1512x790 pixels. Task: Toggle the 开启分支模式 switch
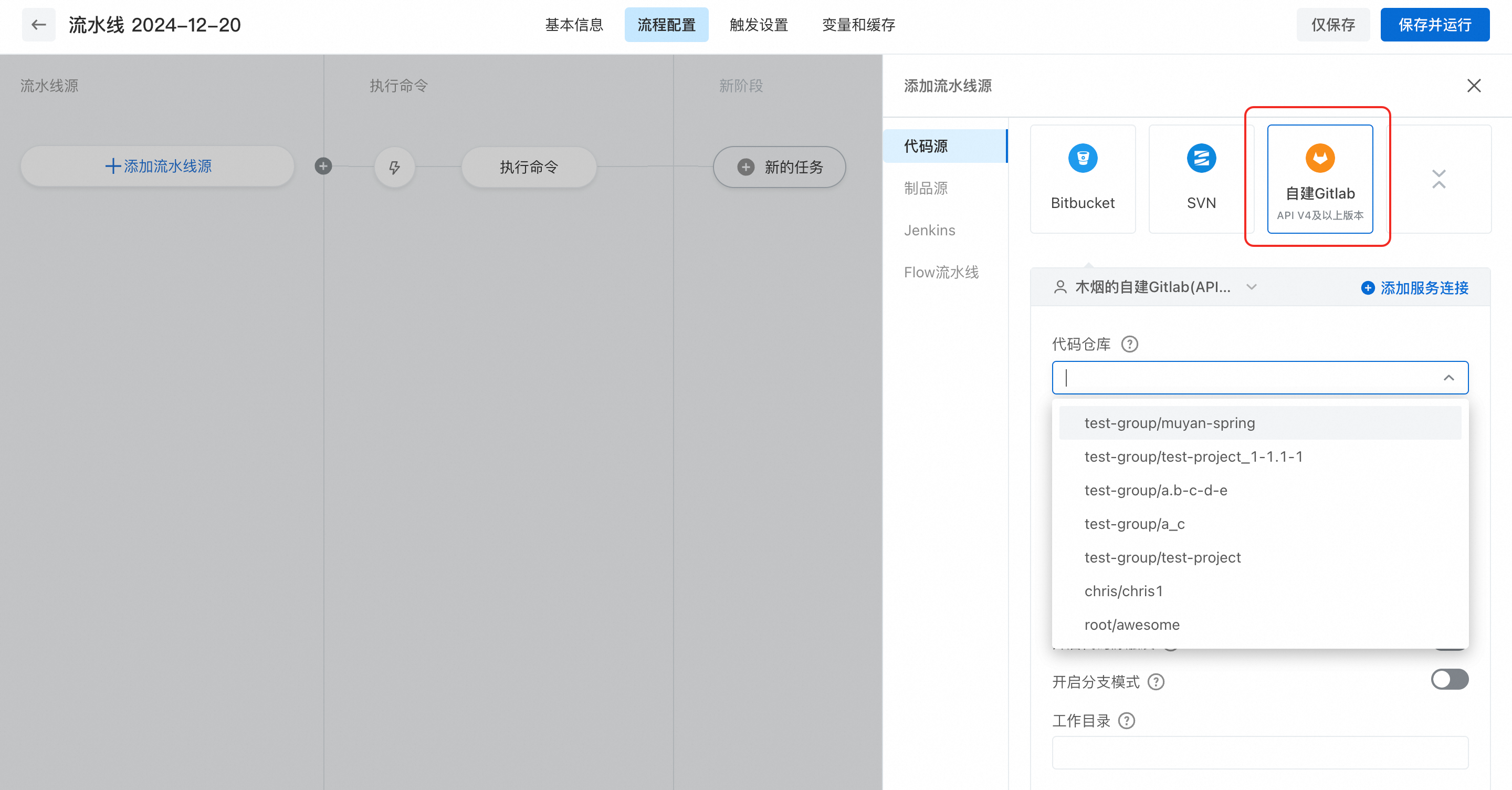click(x=1449, y=680)
